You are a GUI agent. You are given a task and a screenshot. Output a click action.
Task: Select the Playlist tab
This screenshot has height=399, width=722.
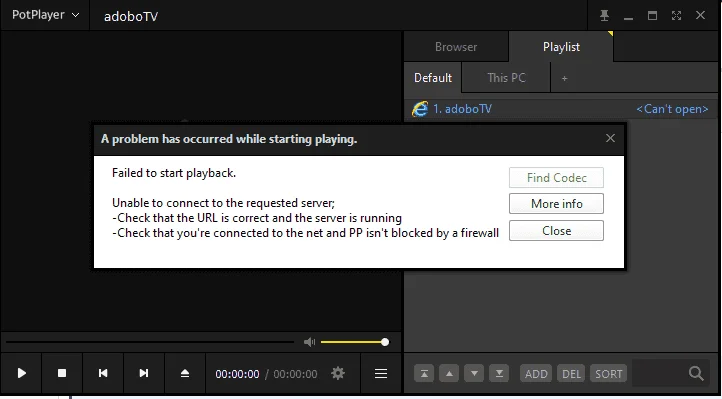(x=561, y=47)
